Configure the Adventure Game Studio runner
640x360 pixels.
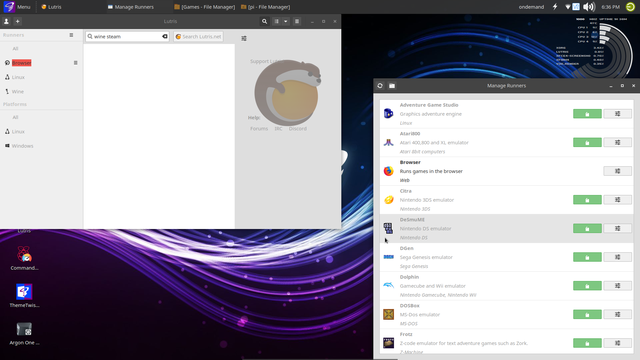click(x=617, y=114)
